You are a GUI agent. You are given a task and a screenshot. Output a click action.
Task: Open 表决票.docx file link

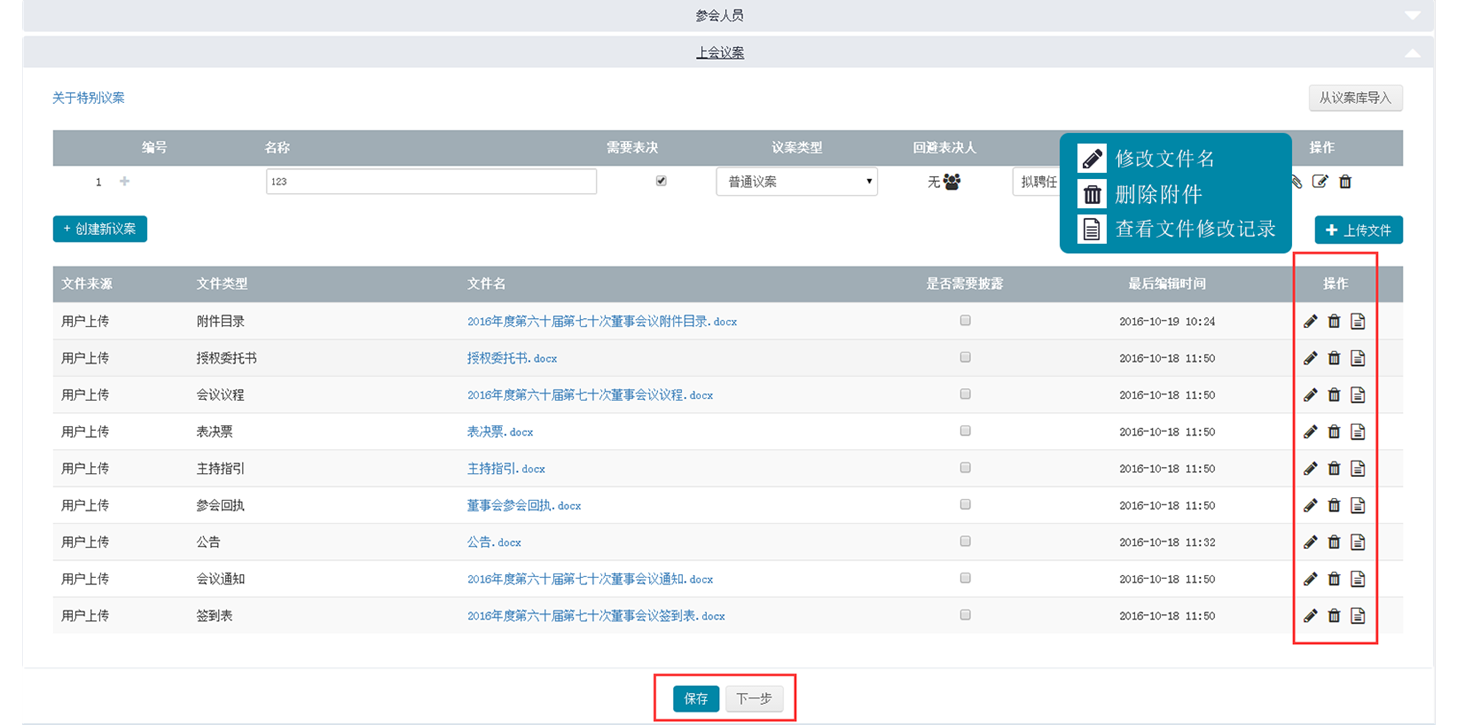500,432
